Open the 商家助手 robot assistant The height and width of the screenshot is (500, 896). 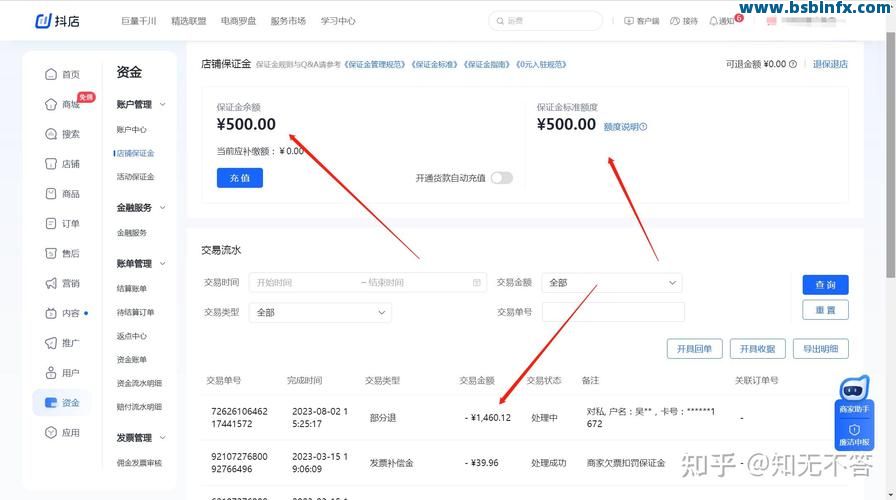pos(854,395)
